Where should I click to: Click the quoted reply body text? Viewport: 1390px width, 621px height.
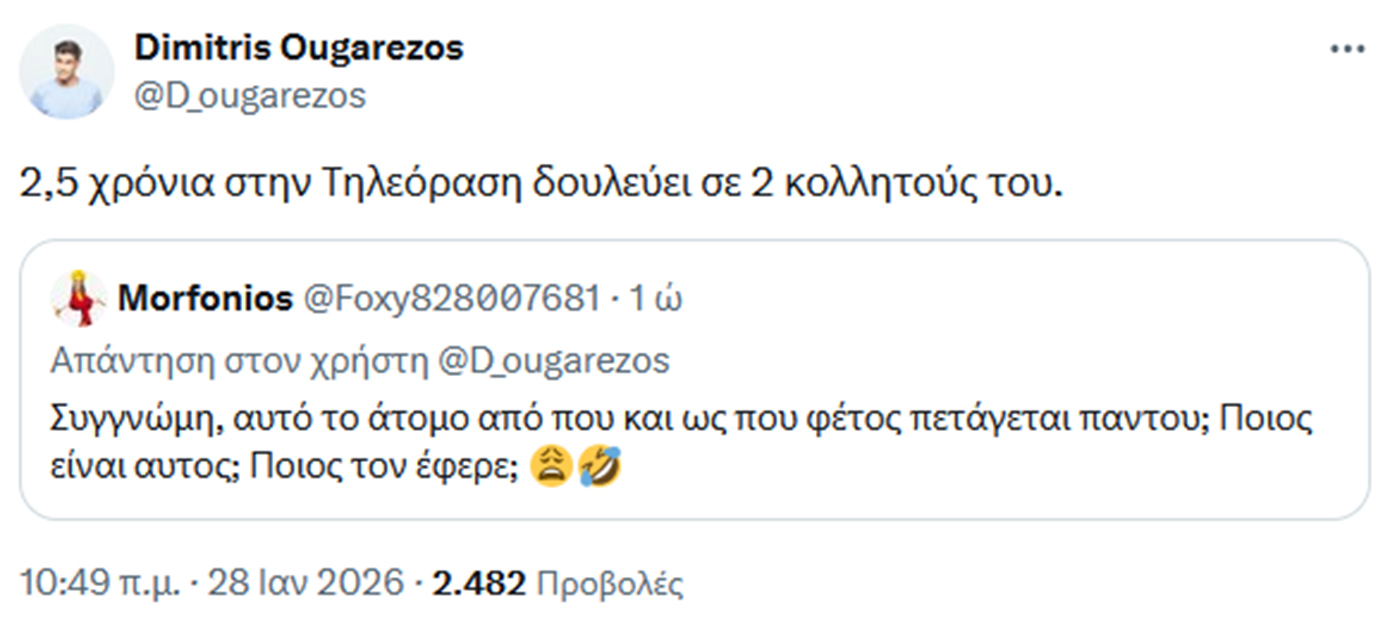click(680, 440)
